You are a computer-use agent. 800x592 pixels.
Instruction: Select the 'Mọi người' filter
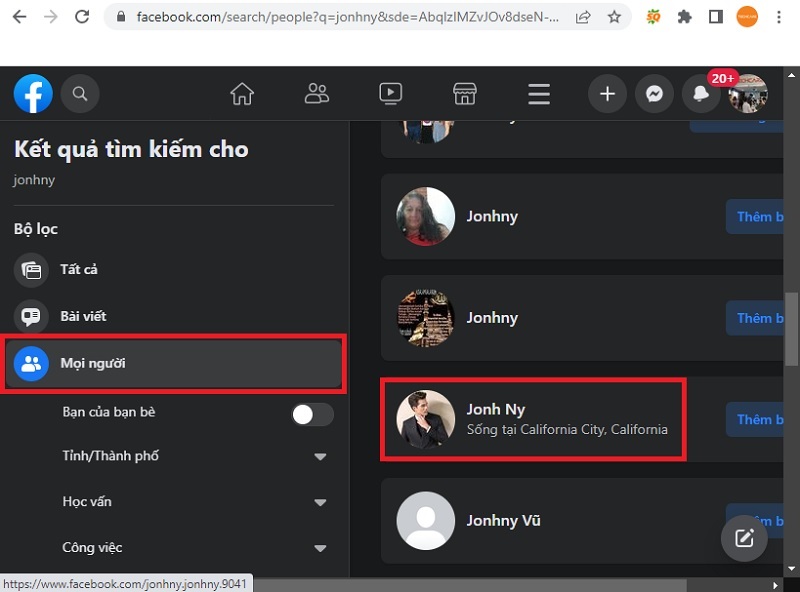pos(93,363)
